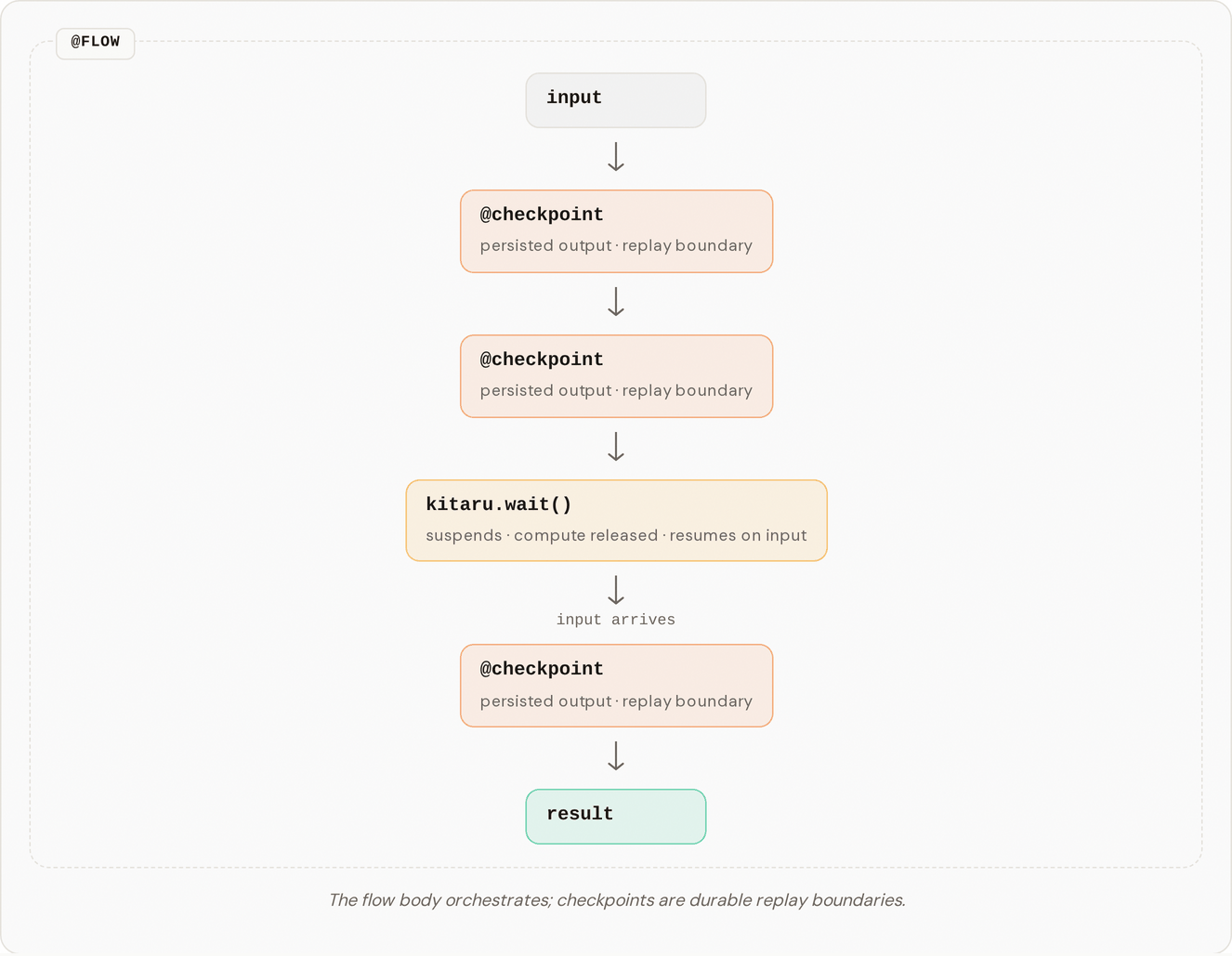Click the 'result' label text
1232x956 pixels.
pyautogui.click(x=580, y=814)
